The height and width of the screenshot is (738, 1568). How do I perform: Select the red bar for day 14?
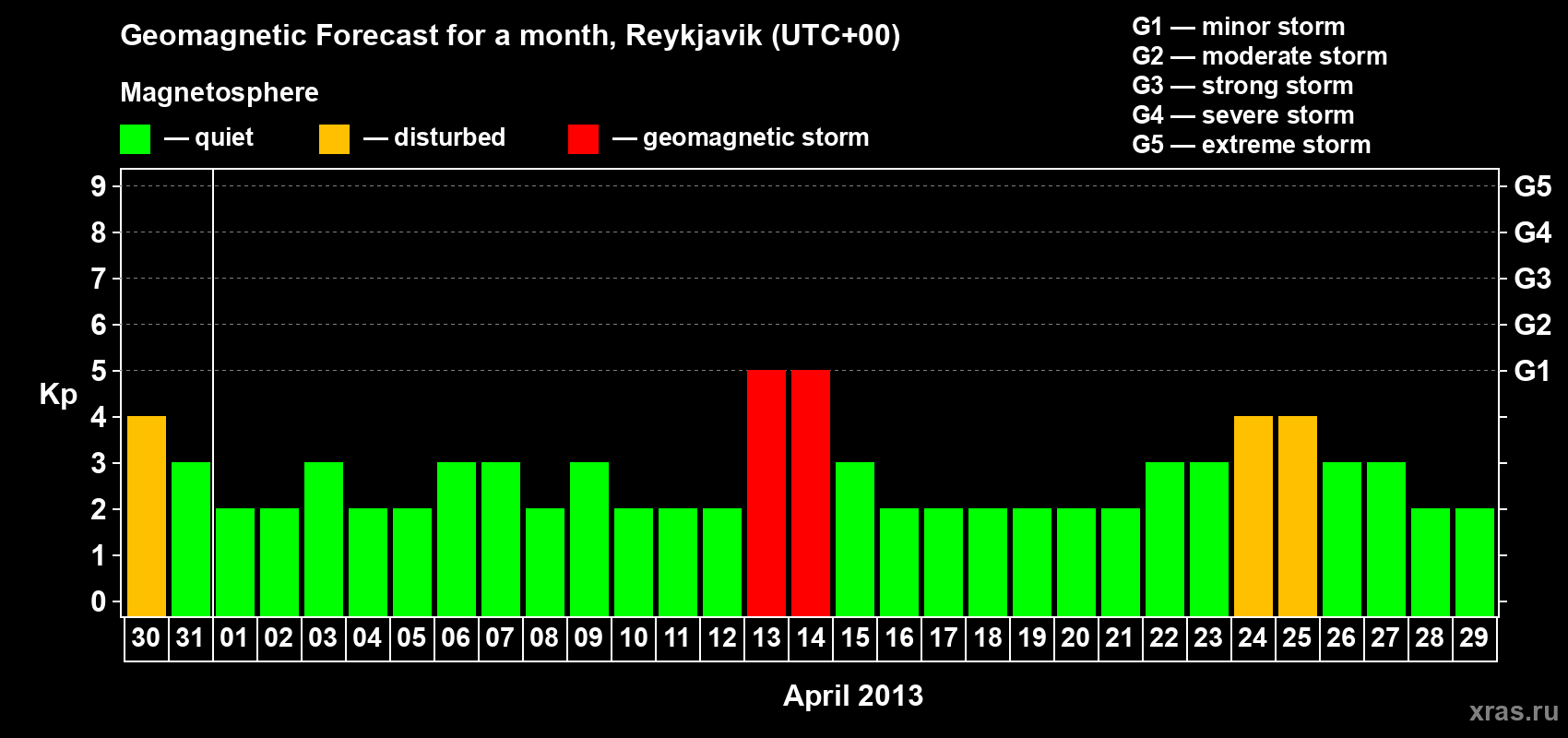(811, 493)
